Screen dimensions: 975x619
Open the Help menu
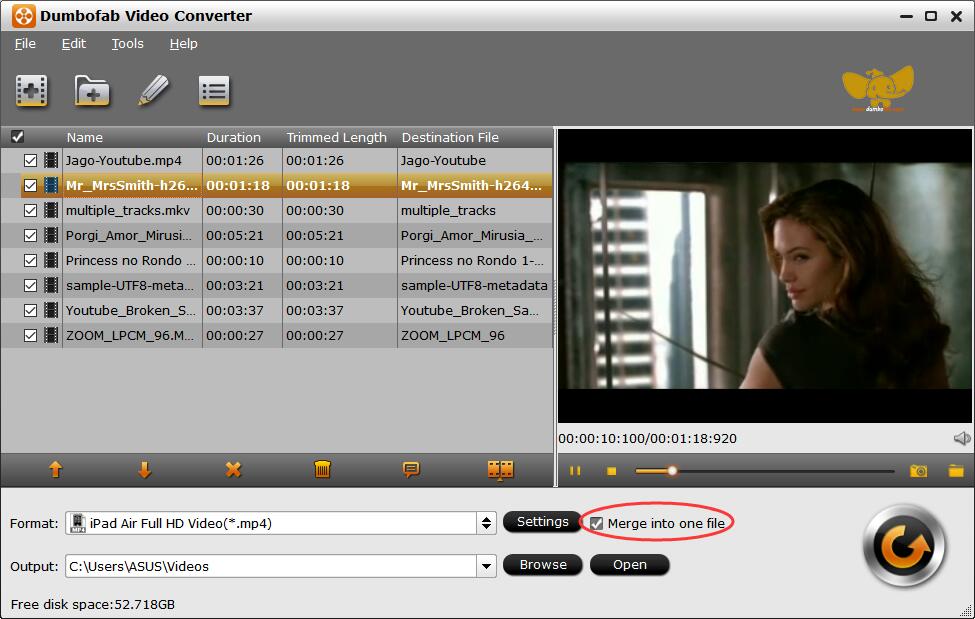pyautogui.click(x=183, y=44)
